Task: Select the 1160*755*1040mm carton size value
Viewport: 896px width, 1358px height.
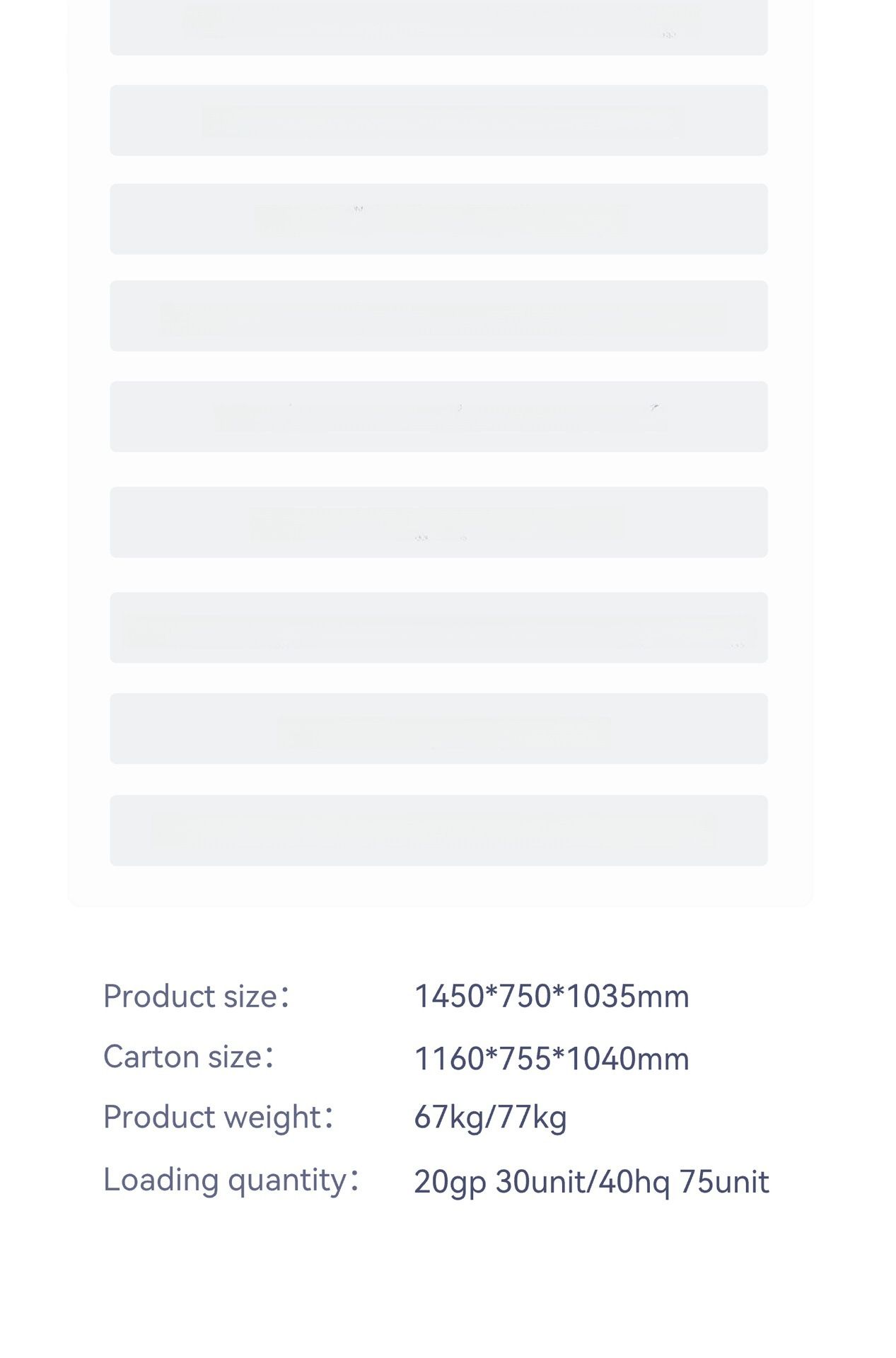Action: coord(550,1059)
